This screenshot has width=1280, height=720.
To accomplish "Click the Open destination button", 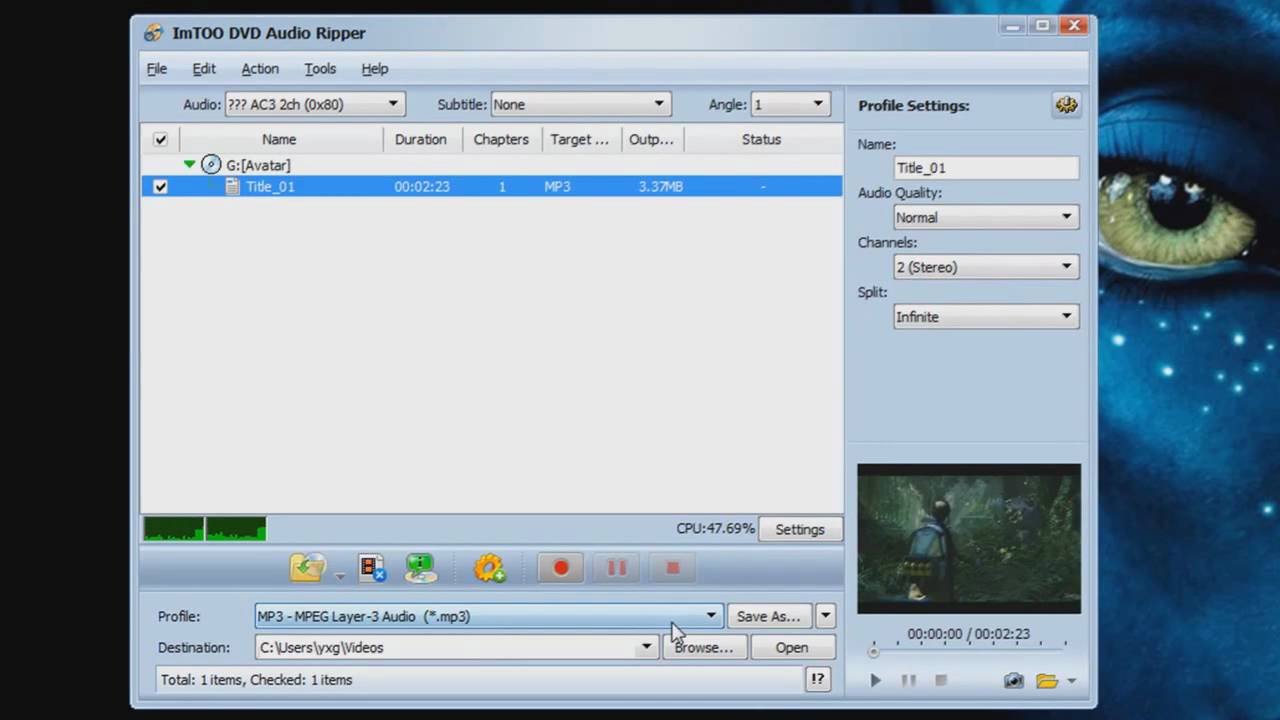I will click(791, 647).
